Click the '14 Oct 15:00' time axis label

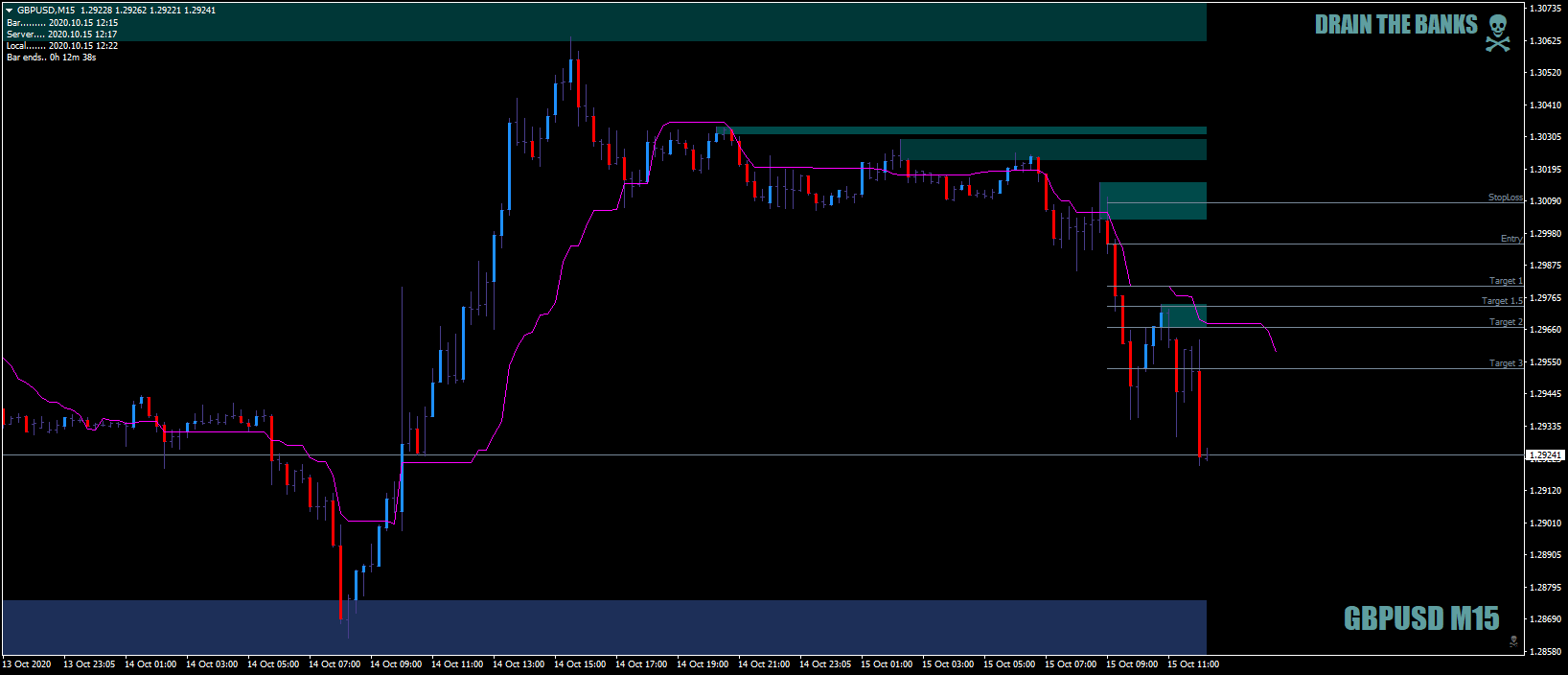580,663
